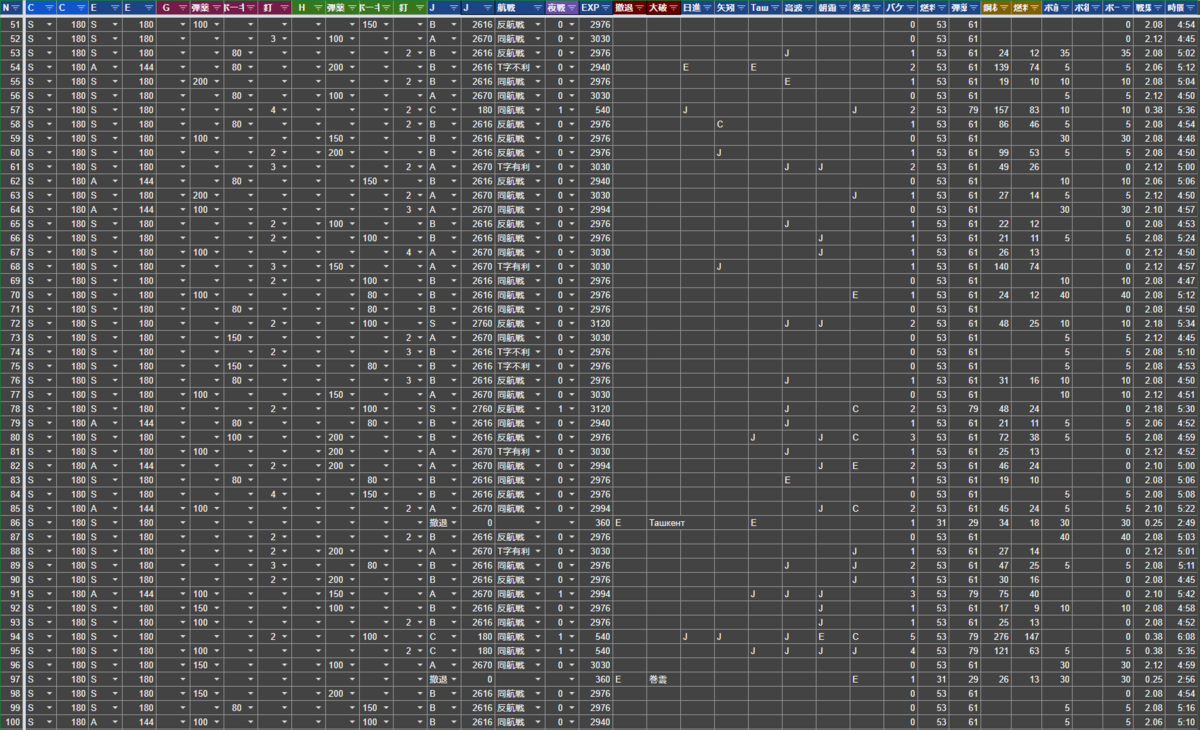Screen dimensions: 1200x730
Task: Open the filter on the gold 燃料 header
Action: pyautogui.click(x=1033, y=8)
